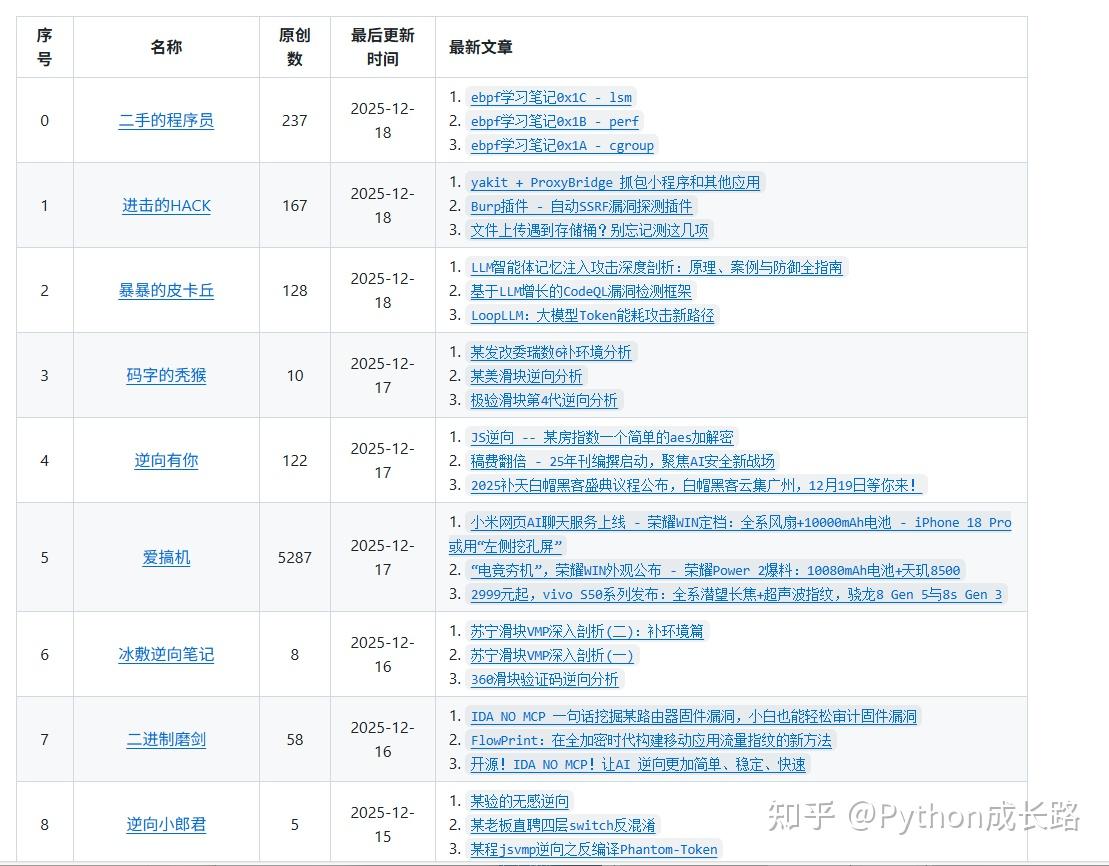Open article ebpf学习笔记0x1C - lsm
This screenshot has height=866, width=1109.
click(551, 98)
